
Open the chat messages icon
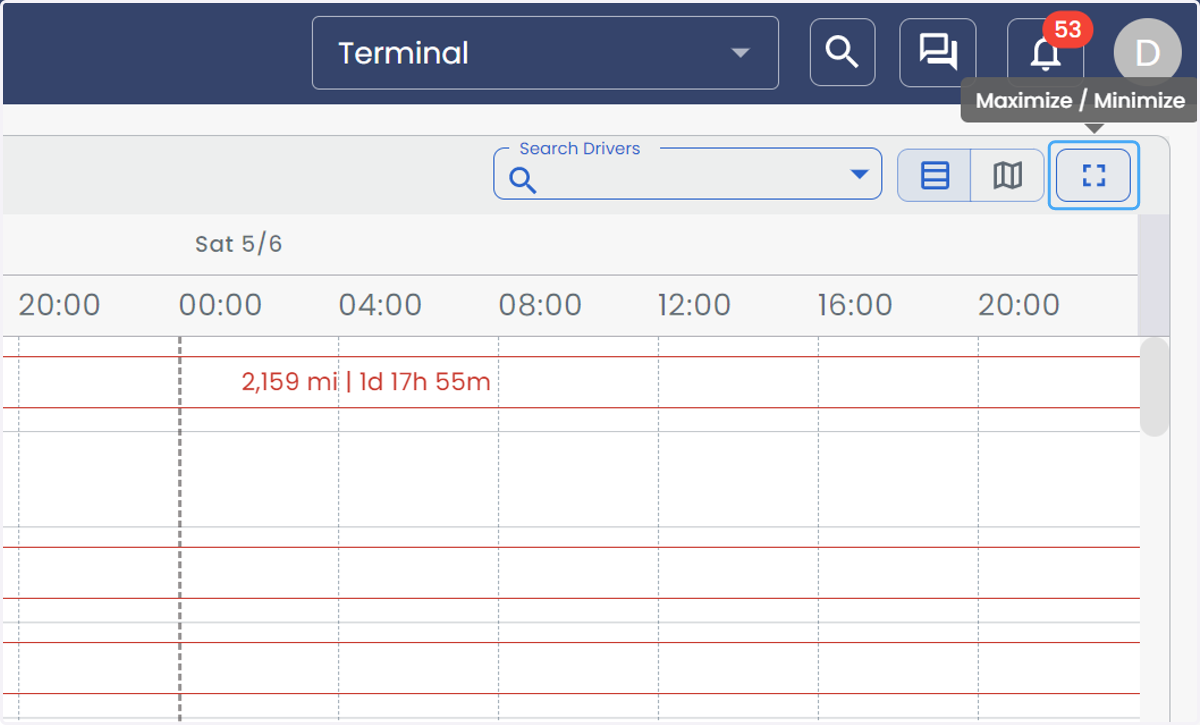pos(938,52)
